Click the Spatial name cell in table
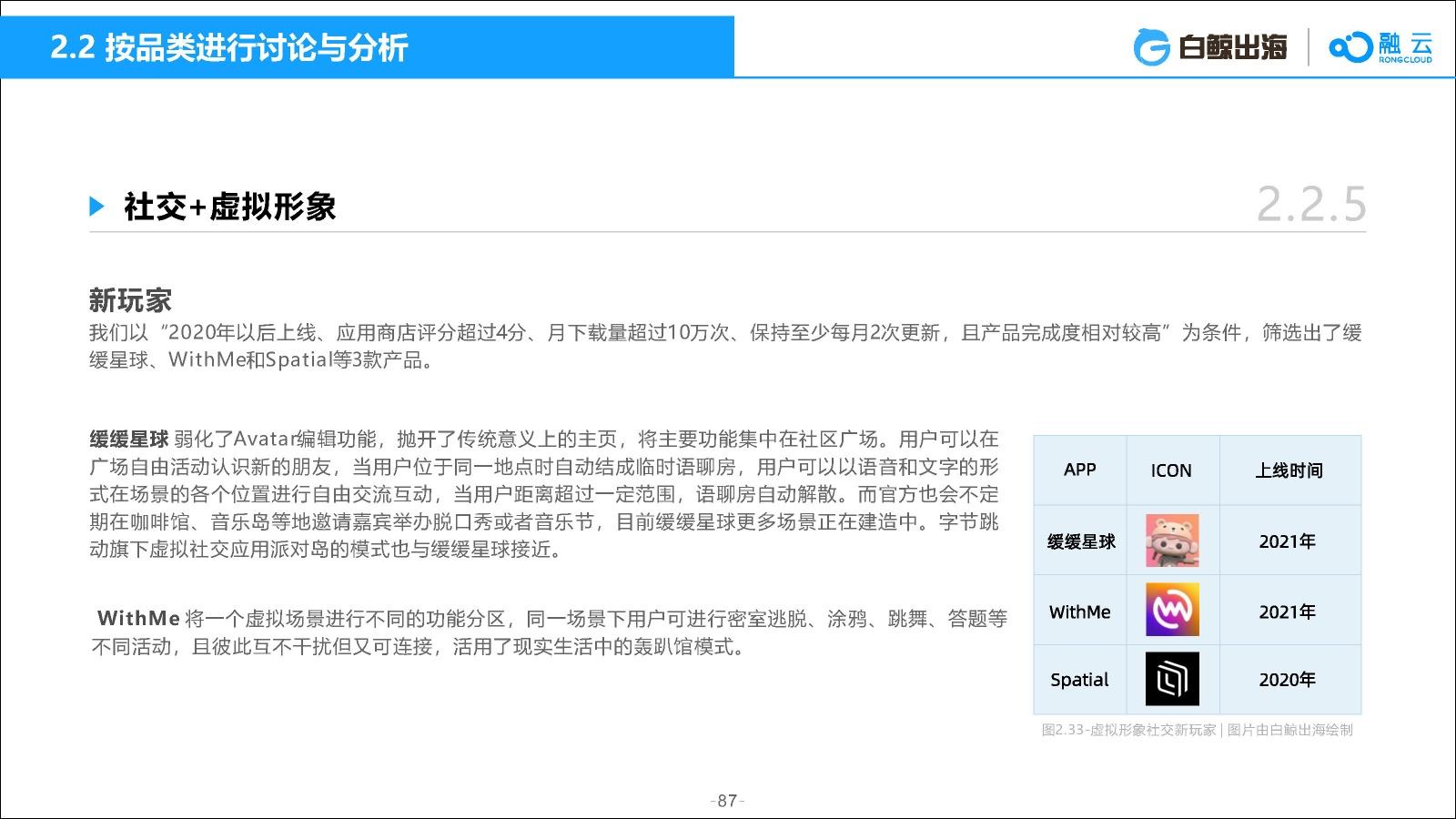 [1079, 680]
